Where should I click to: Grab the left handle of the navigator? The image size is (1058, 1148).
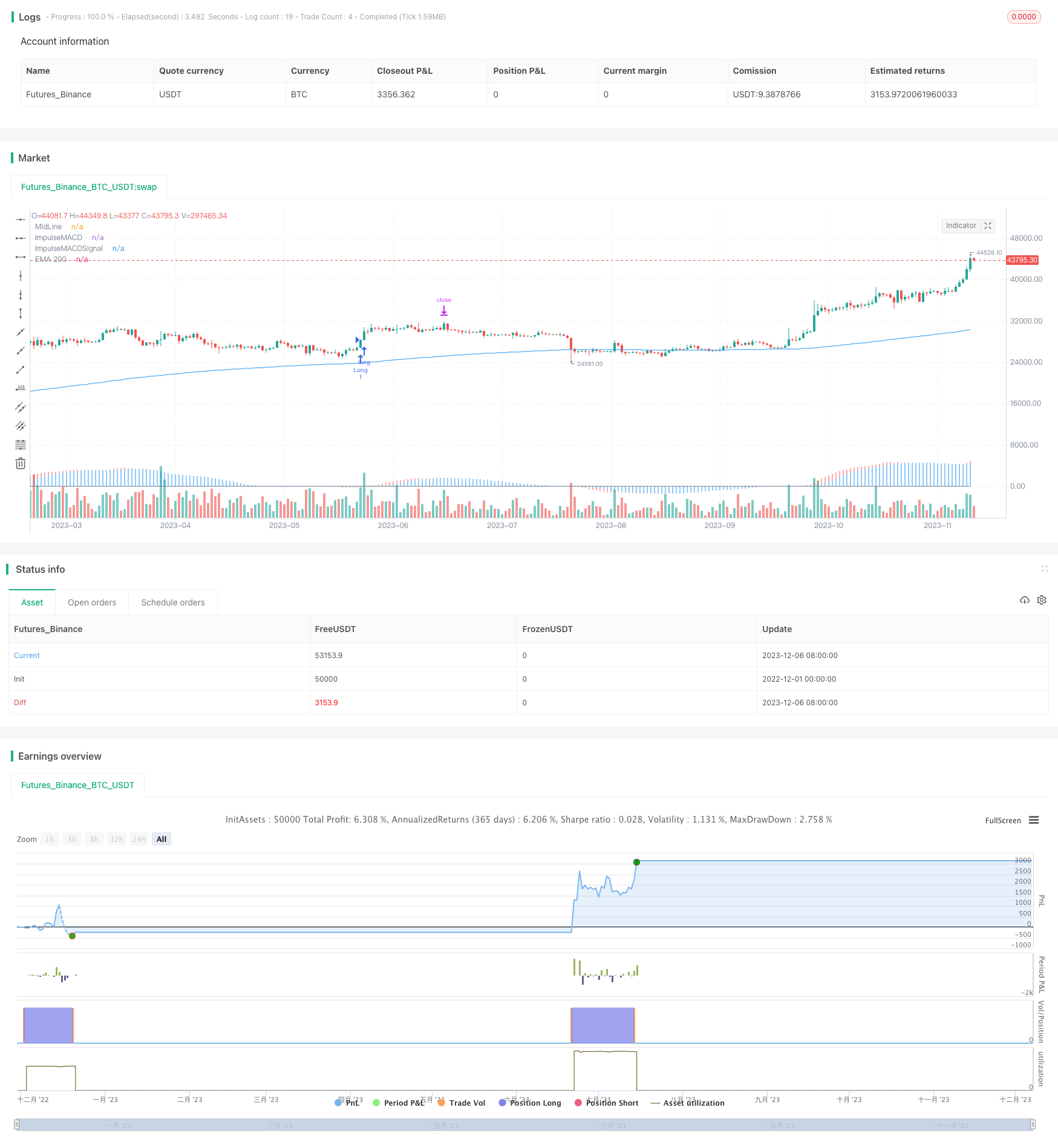point(17,1124)
